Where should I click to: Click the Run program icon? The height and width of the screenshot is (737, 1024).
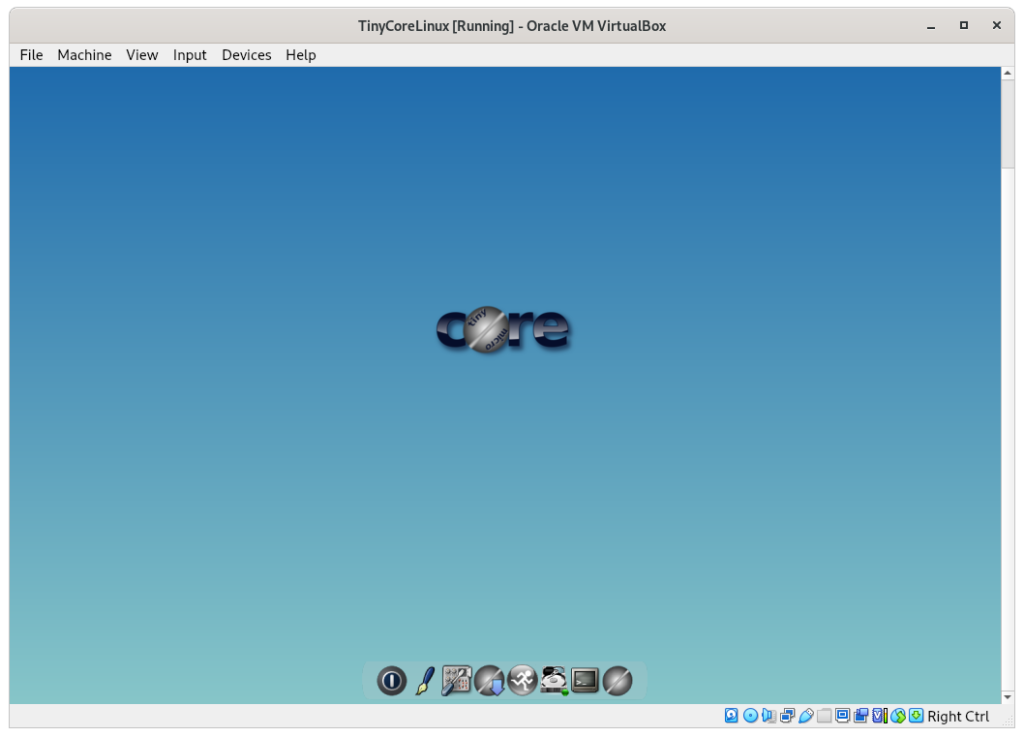(521, 680)
